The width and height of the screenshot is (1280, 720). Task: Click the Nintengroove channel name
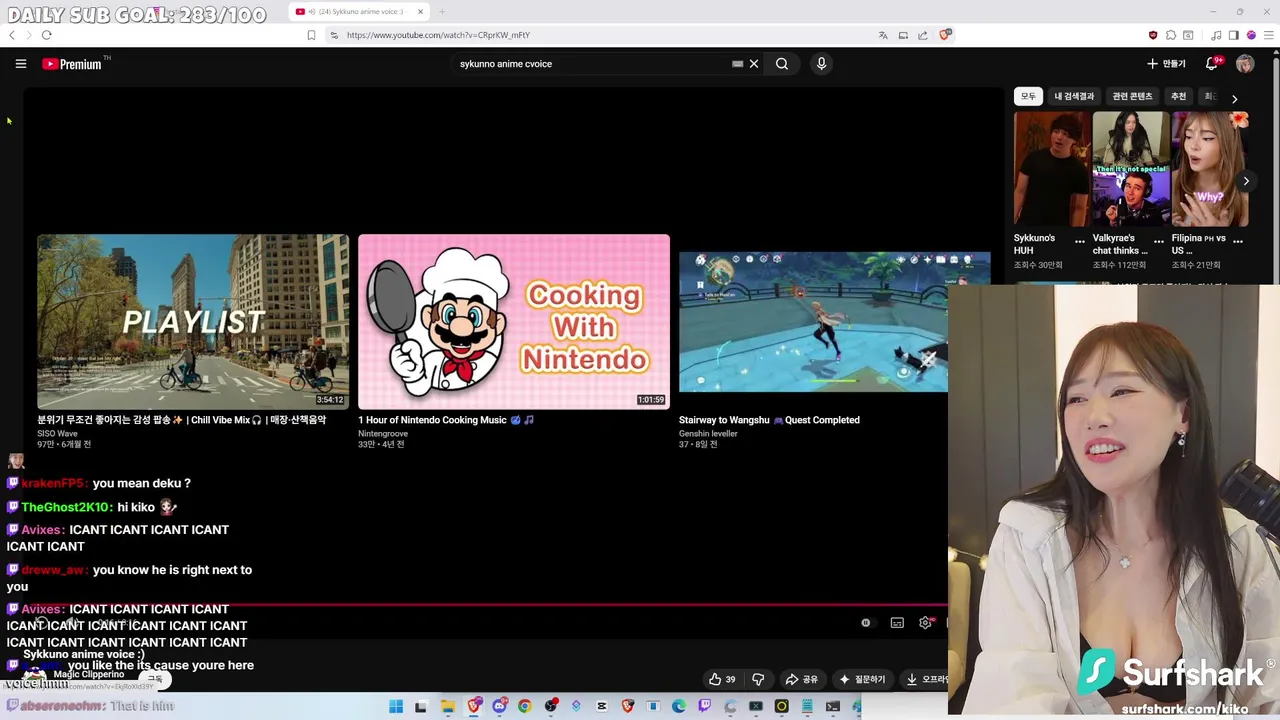(x=383, y=434)
